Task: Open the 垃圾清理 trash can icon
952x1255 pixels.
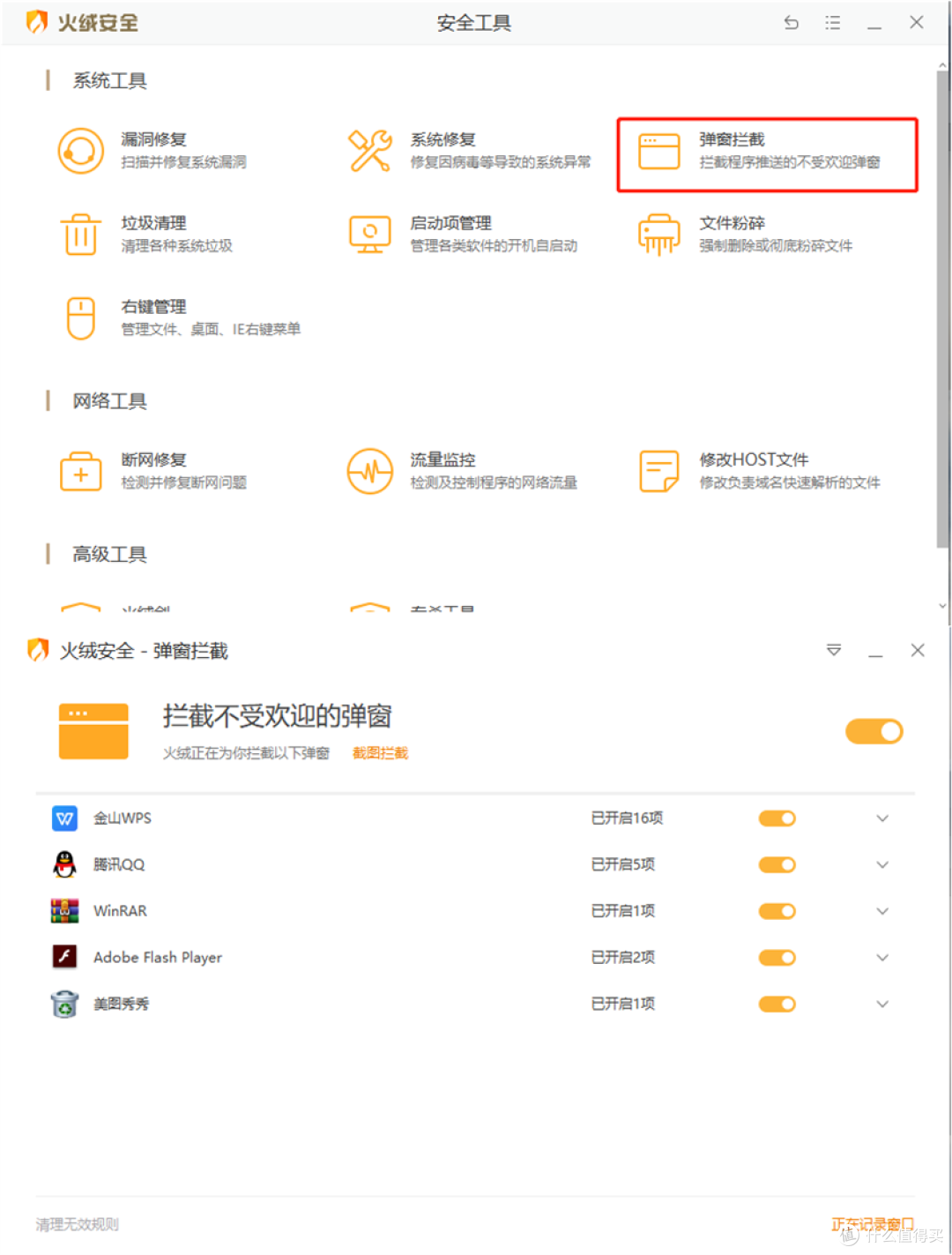Action: pos(81,234)
